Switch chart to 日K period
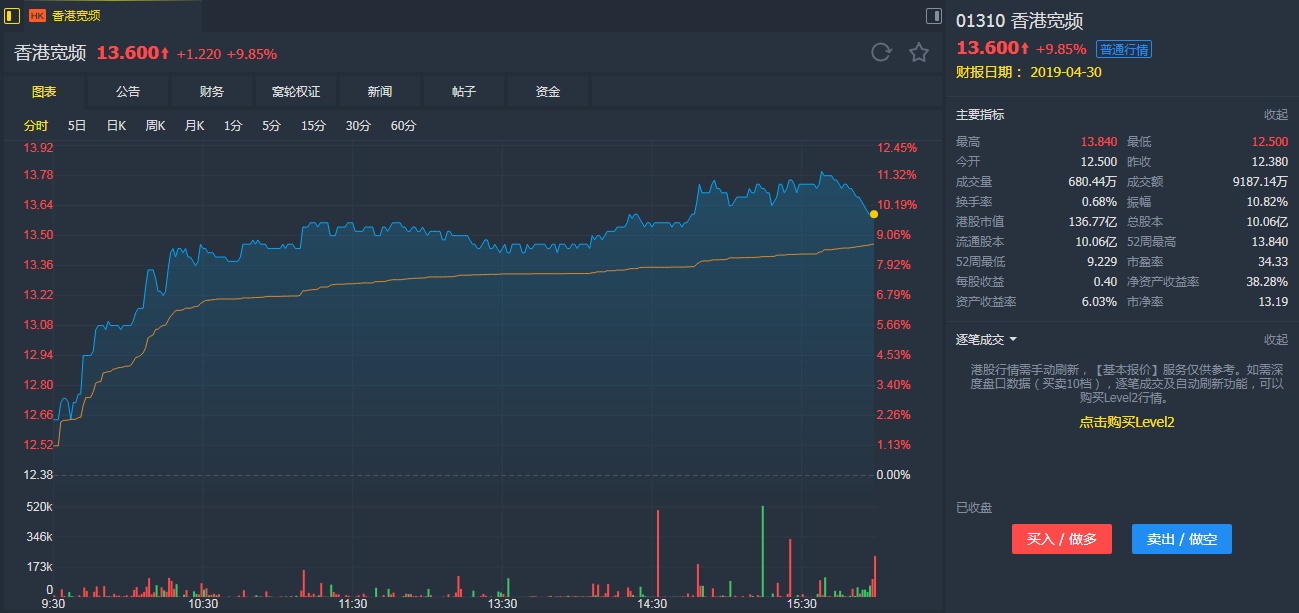 tap(116, 126)
